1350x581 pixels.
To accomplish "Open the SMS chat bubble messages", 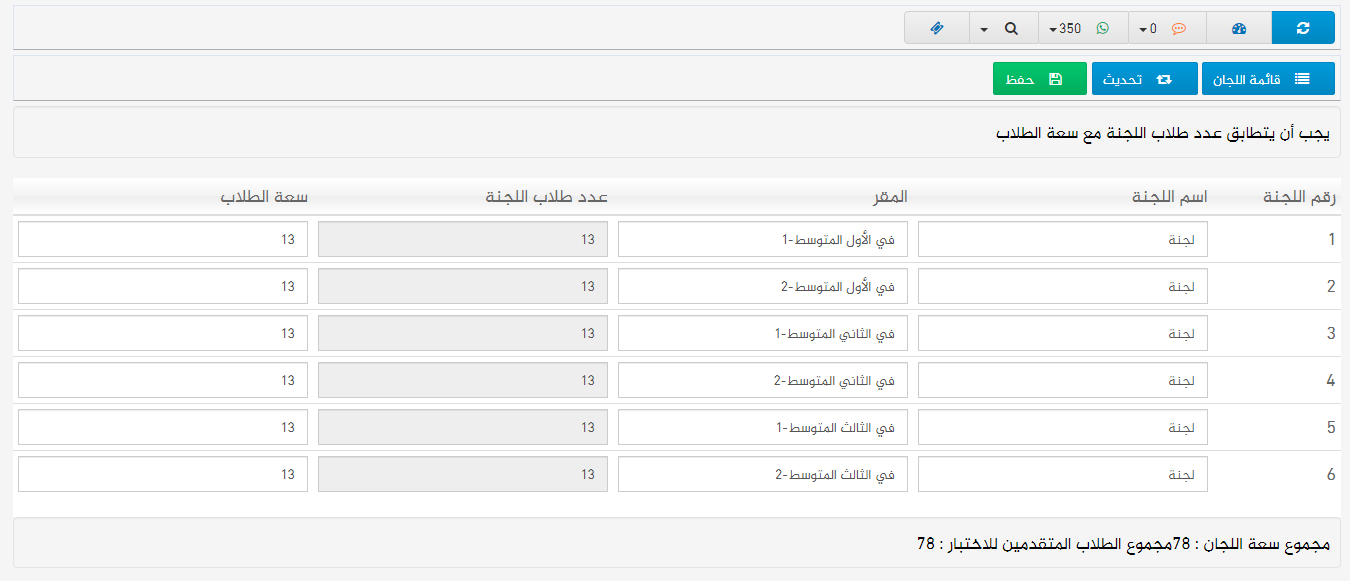I will (1179, 28).
